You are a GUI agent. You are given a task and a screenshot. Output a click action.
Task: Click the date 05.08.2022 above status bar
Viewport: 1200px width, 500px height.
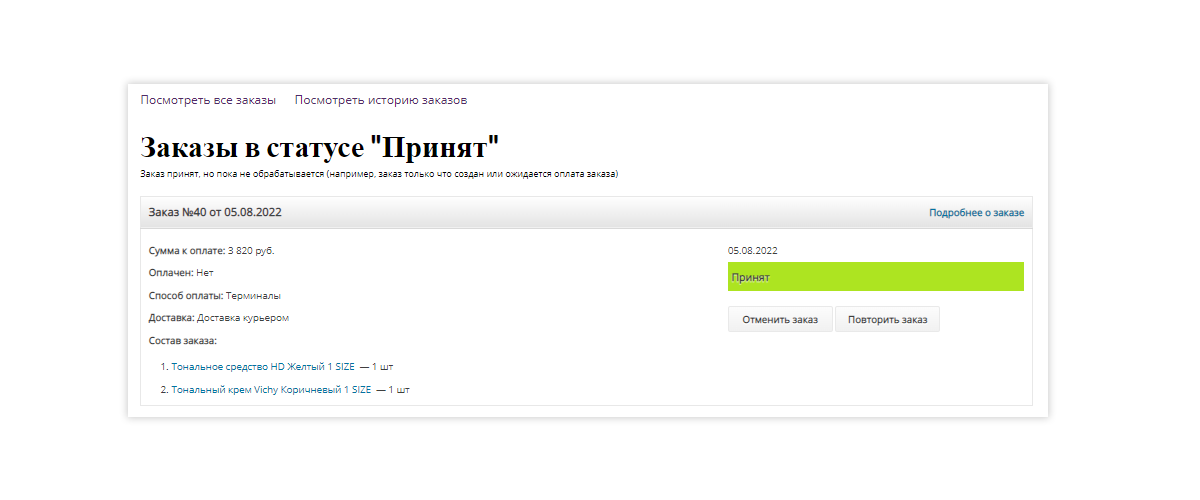(x=753, y=251)
